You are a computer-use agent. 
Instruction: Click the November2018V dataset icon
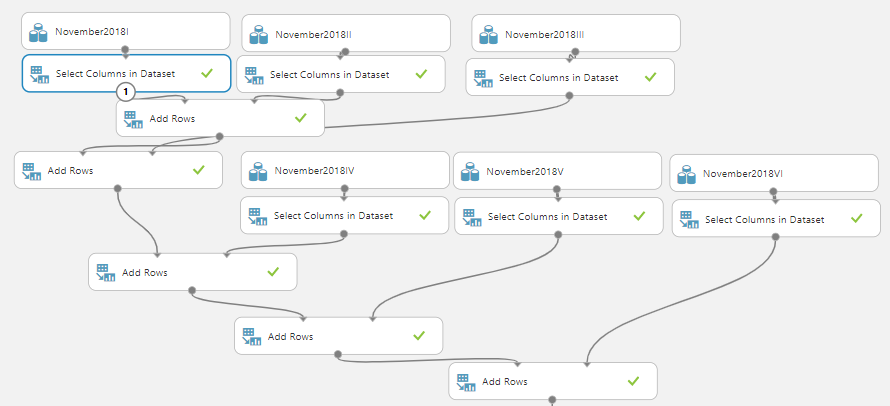(x=469, y=172)
